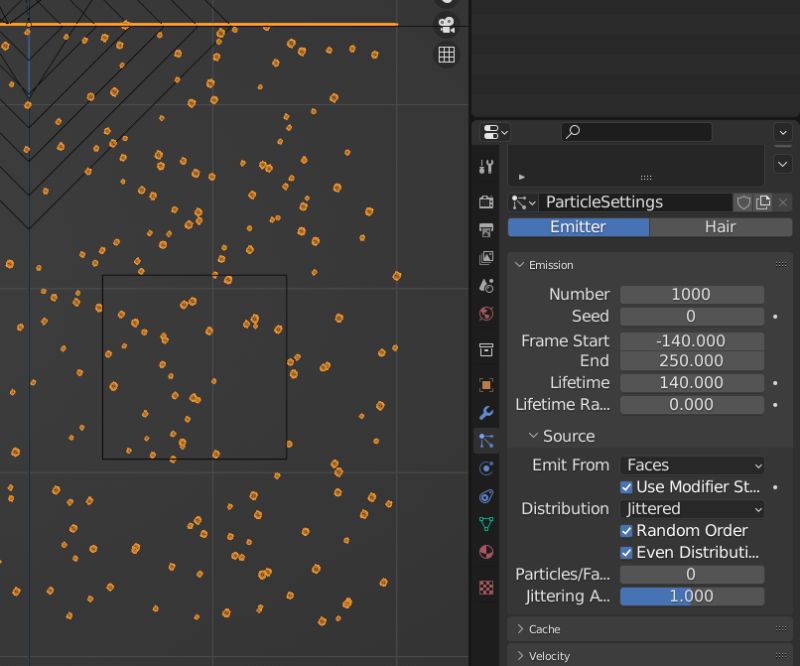800x666 pixels.
Task: Open the editor type dropdown
Action: click(x=495, y=132)
